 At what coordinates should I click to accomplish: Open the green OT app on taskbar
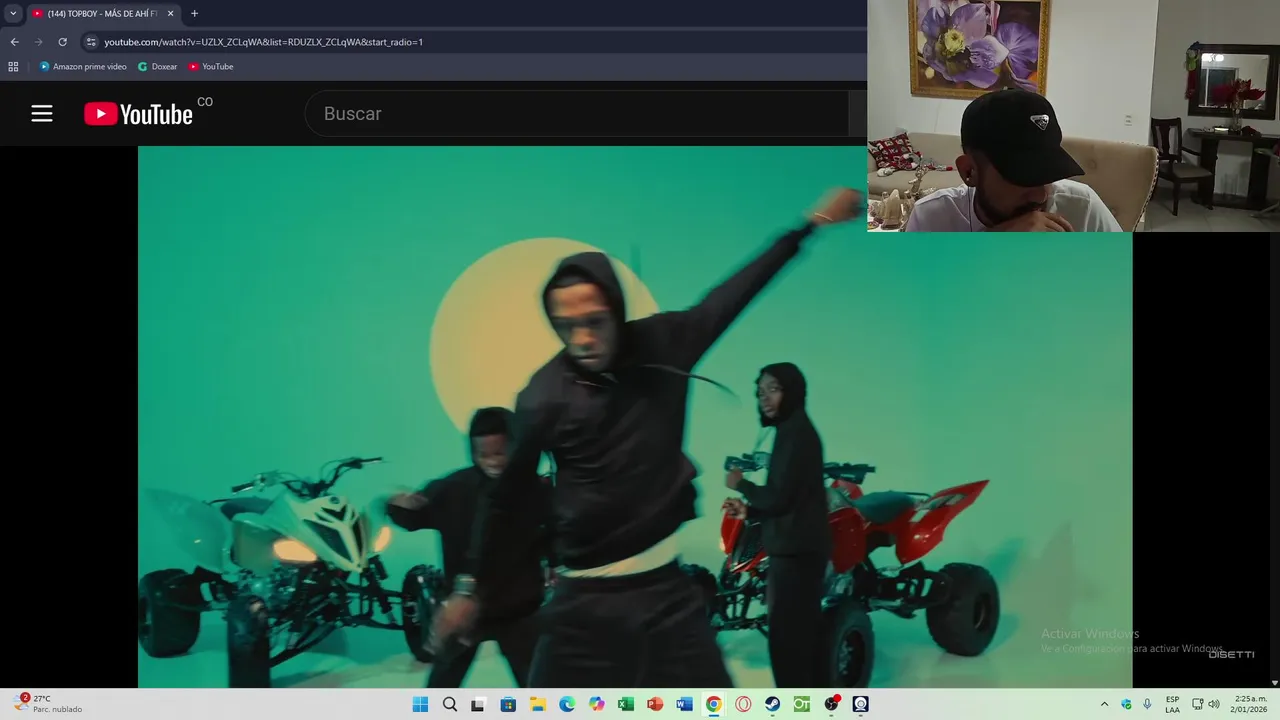[x=801, y=704]
